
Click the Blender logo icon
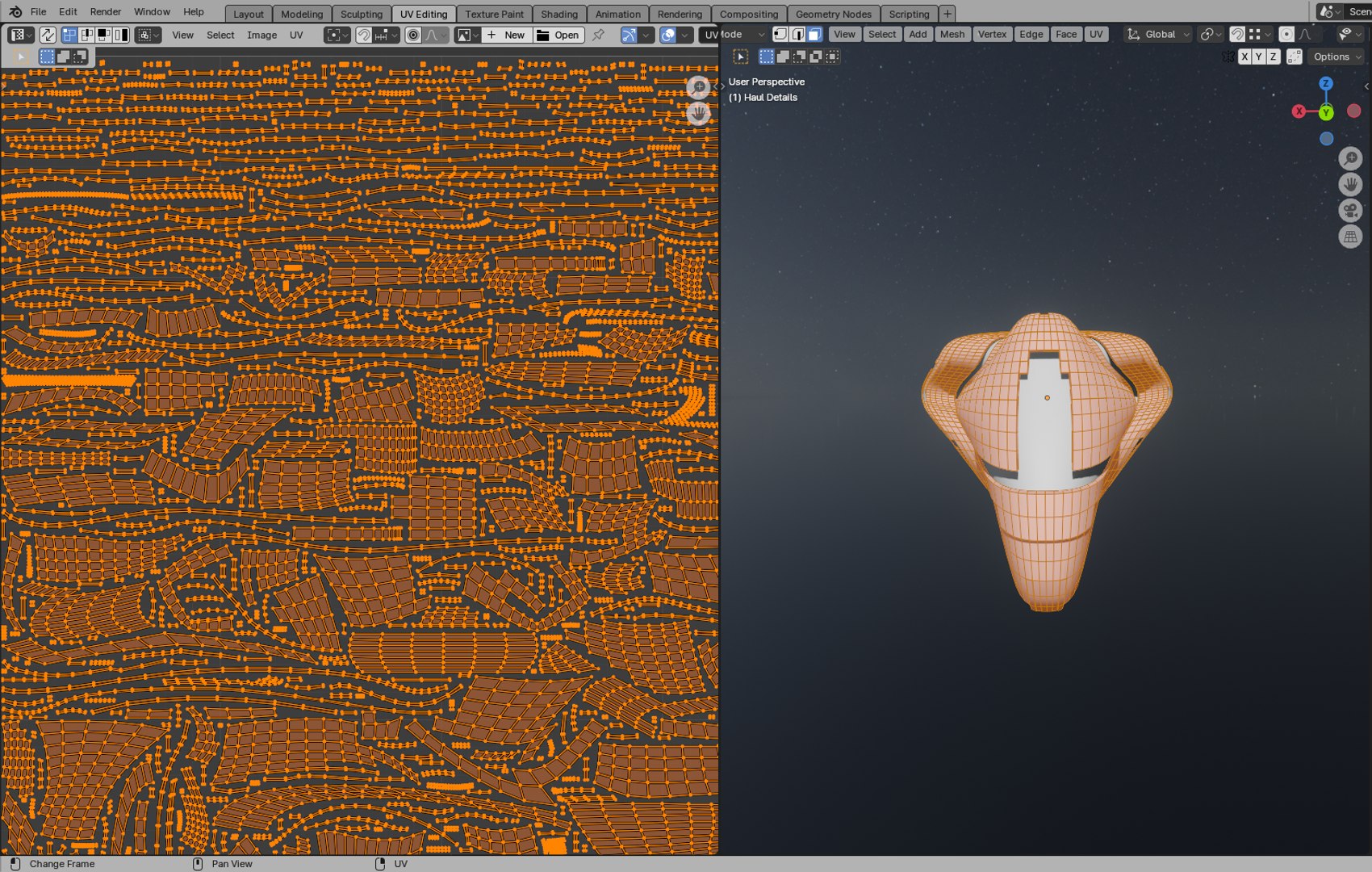[15, 11]
